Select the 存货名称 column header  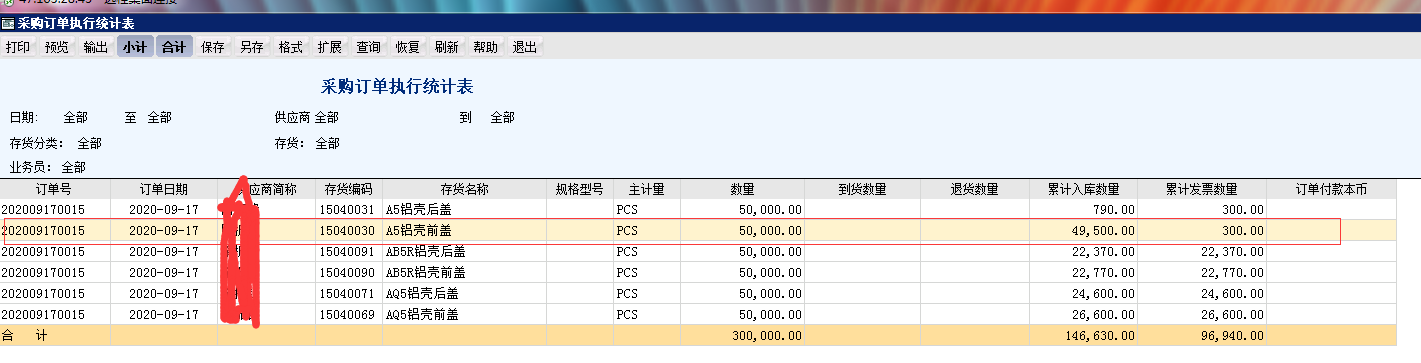pos(465,189)
